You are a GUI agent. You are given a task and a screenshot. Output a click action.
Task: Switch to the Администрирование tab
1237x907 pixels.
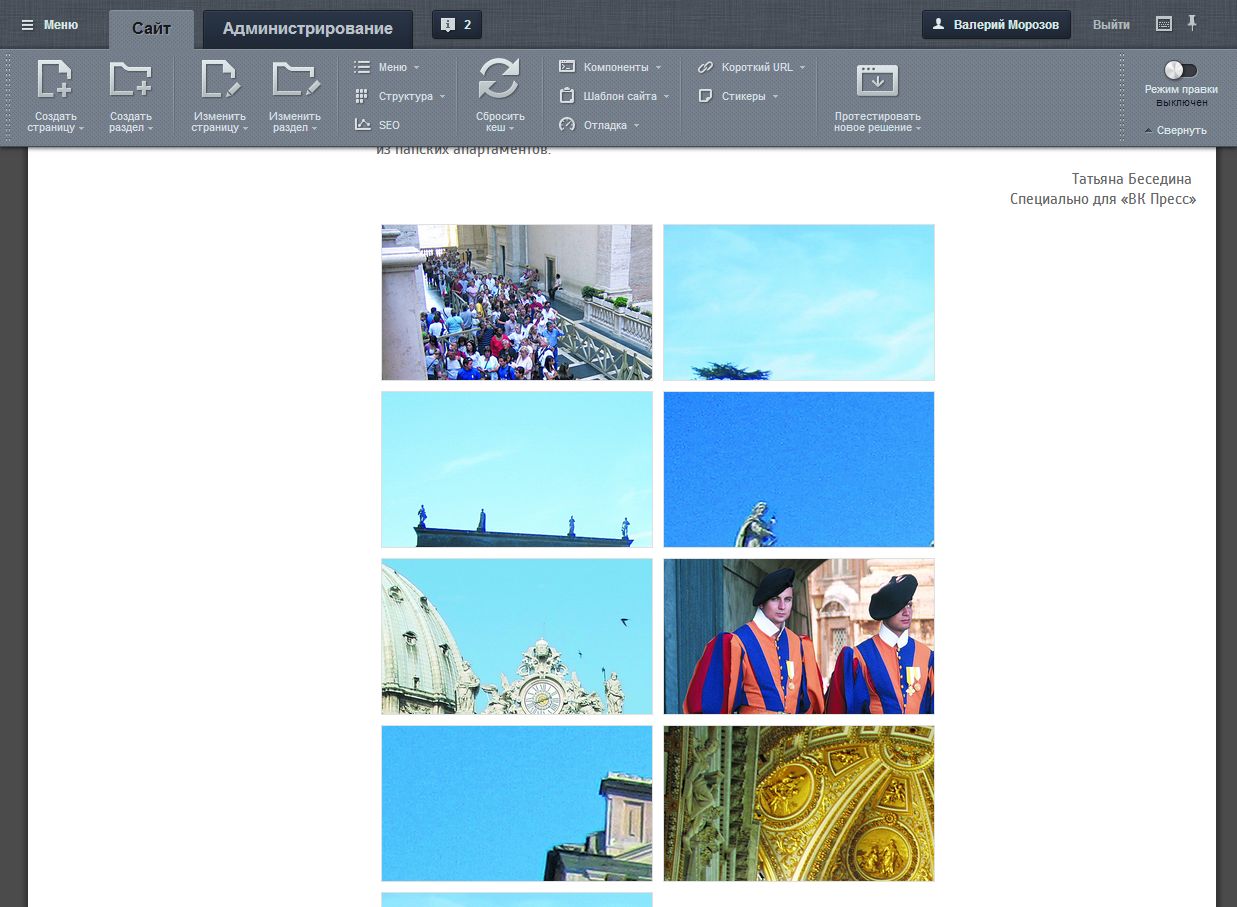(307, 28)
